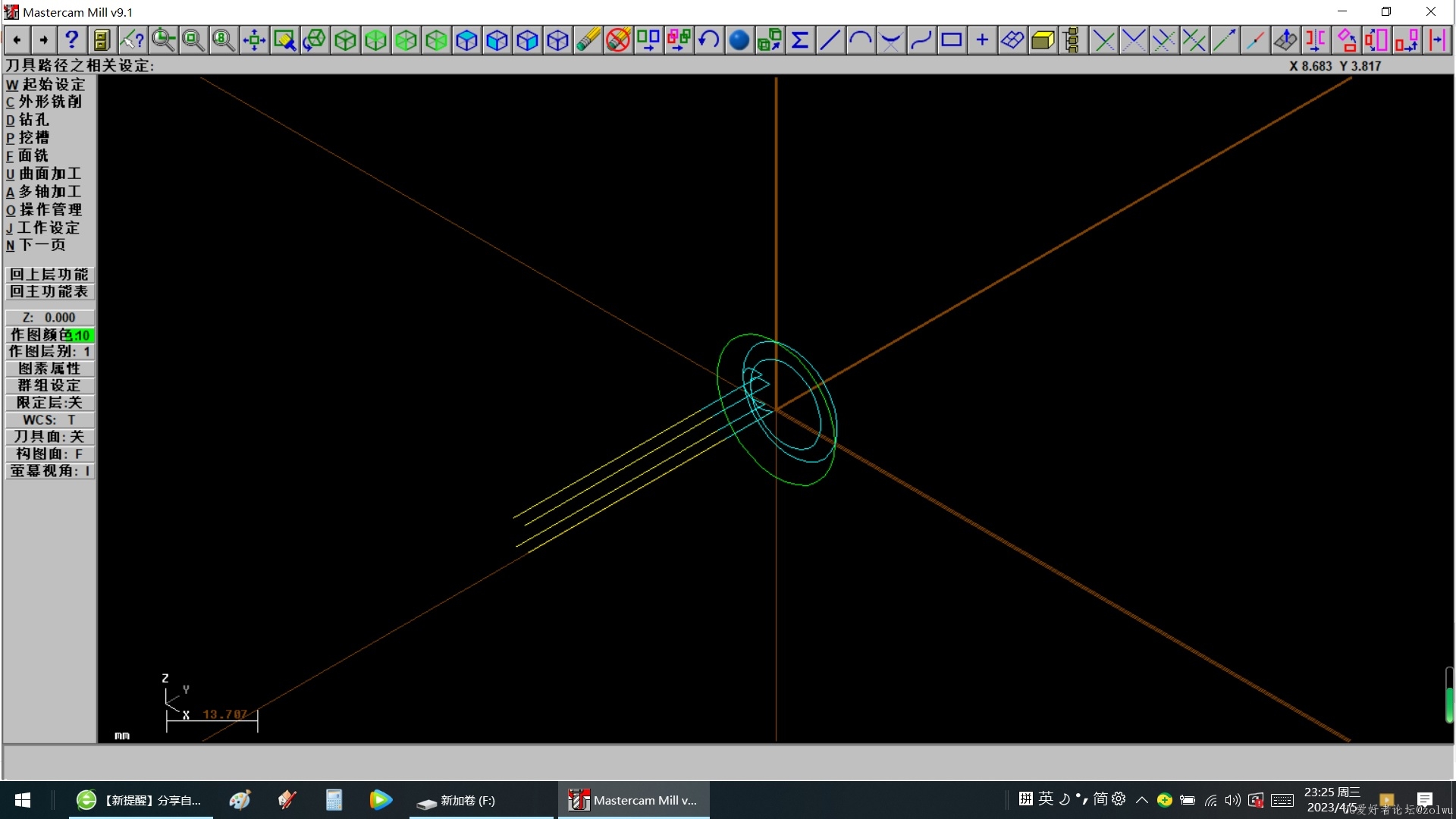This screenshot has width=1456, height=819.
Task: Click the green scrollbar thumb at right edge
Action: pos(1449,704)
